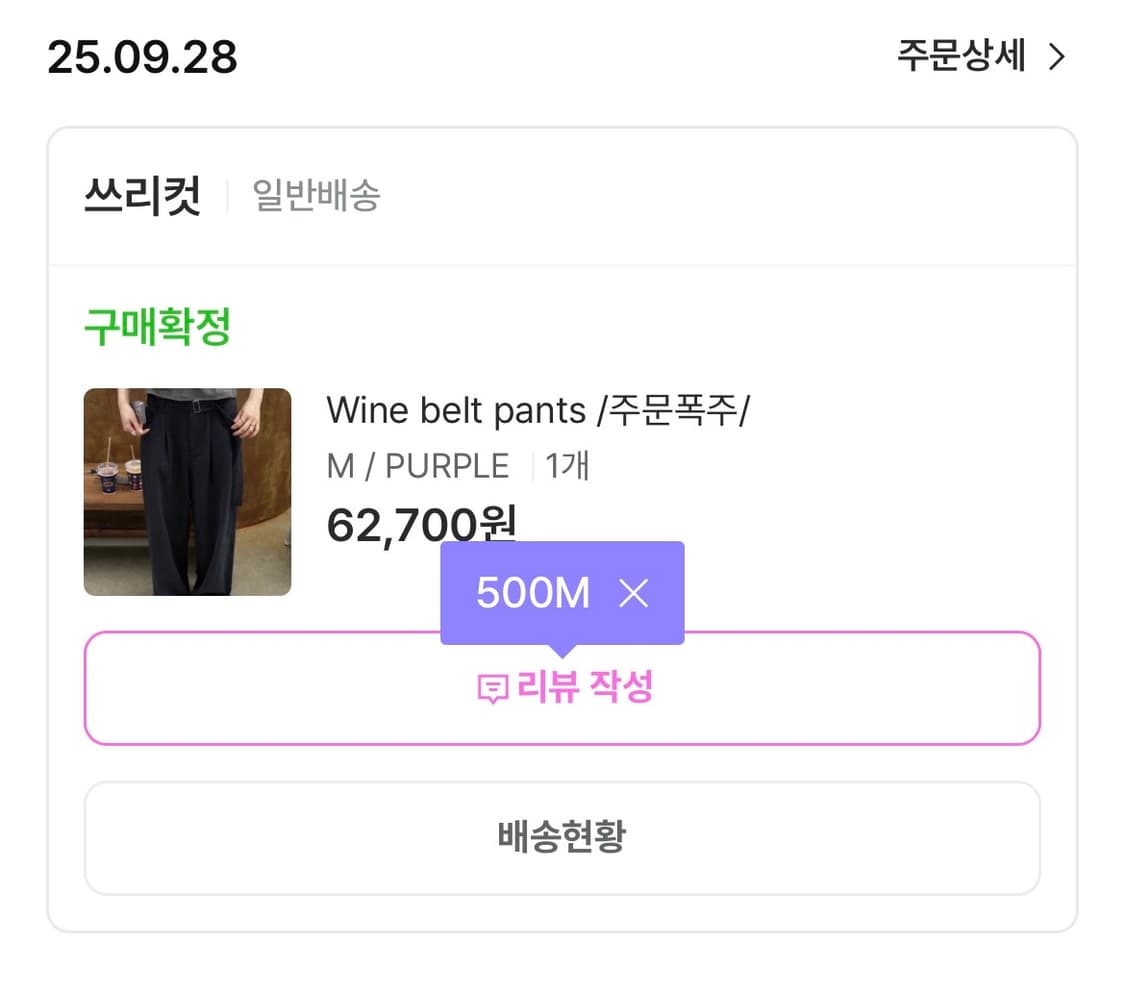Click the 62,700원 price

pos(420,524)
